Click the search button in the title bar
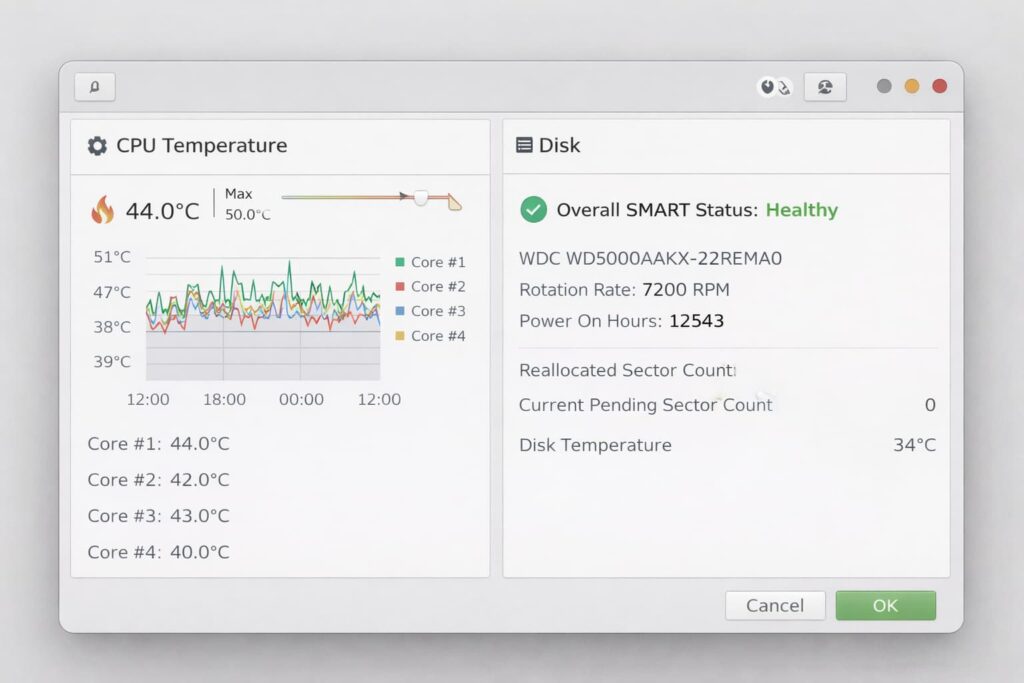This screenshot has width=1024, height=683. click(95, 87)
